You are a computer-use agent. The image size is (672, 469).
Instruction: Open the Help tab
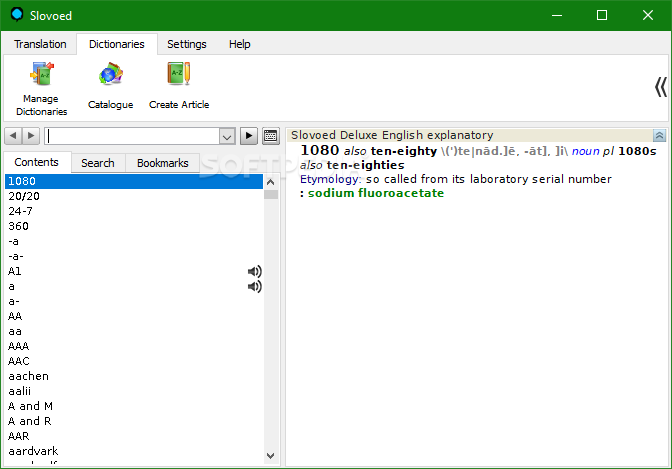[240, 44]
